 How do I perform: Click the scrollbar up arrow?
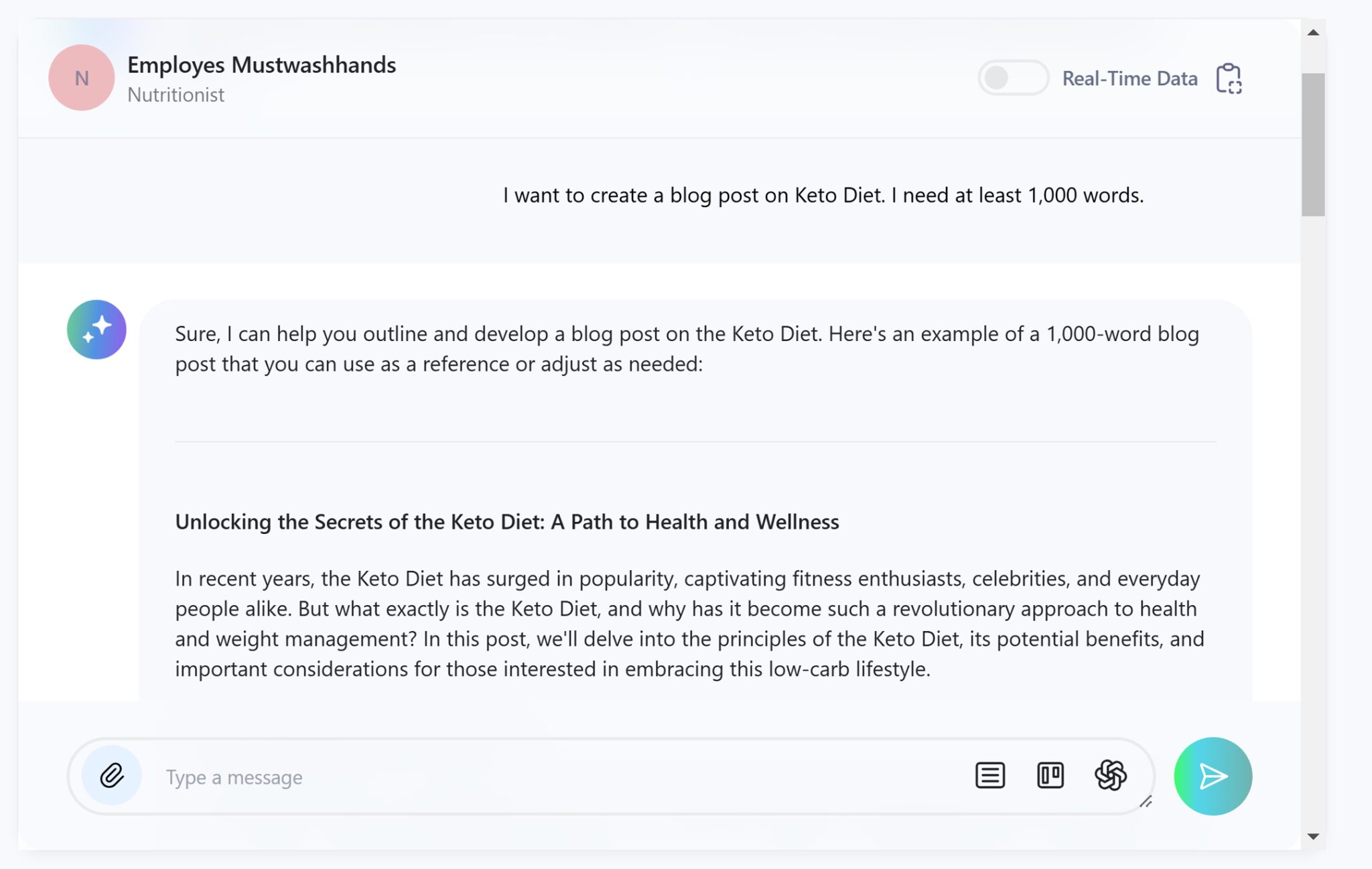(x=1313, y=32)
